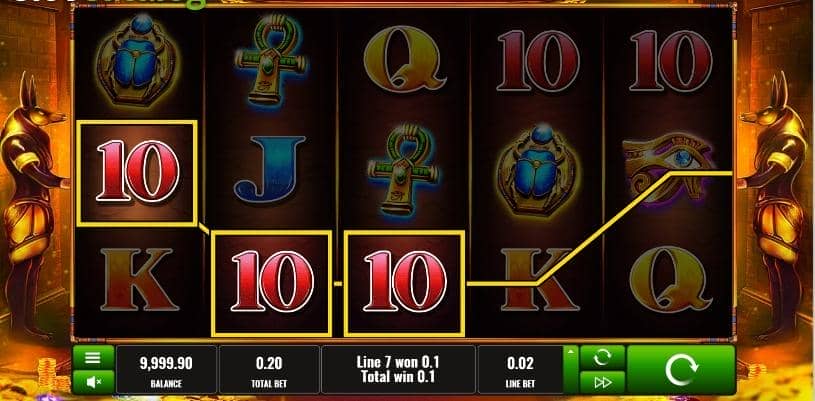Select blue scarab symbol on first reel
Viewport: 815px width, 401px height.
136,60
